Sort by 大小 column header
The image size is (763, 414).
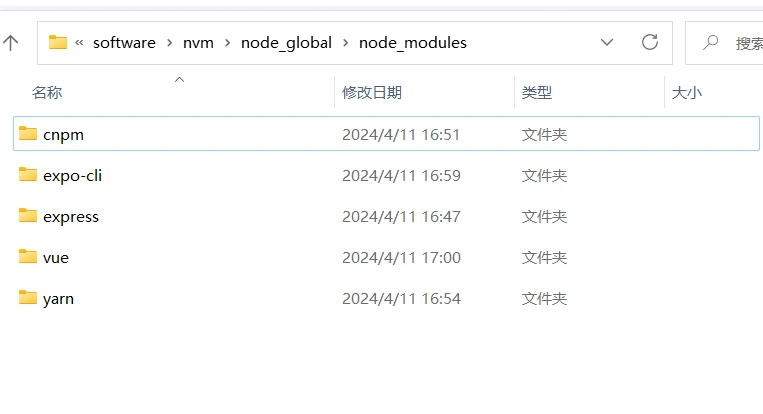click(687, 92)
